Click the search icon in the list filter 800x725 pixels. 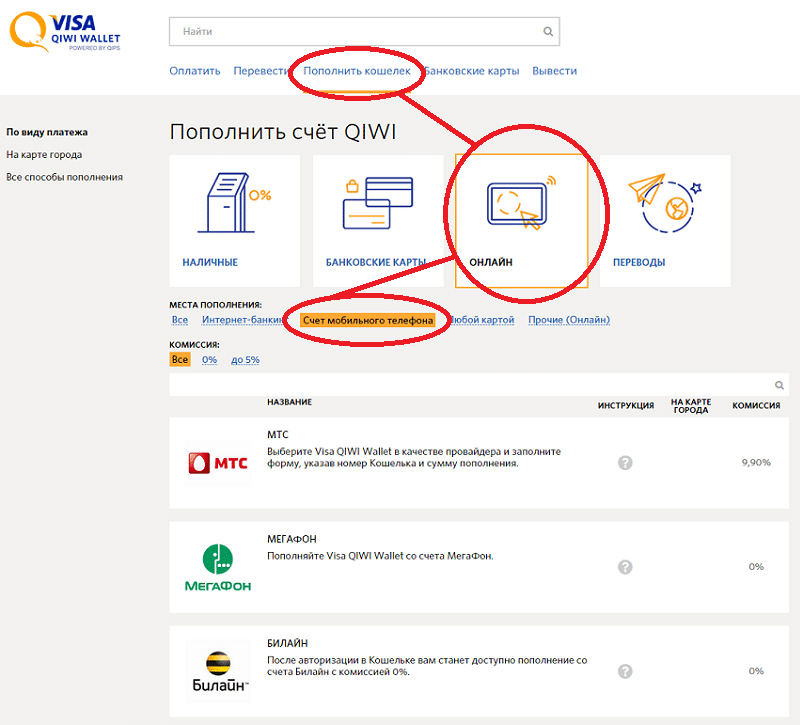click(x=779, y=385)
